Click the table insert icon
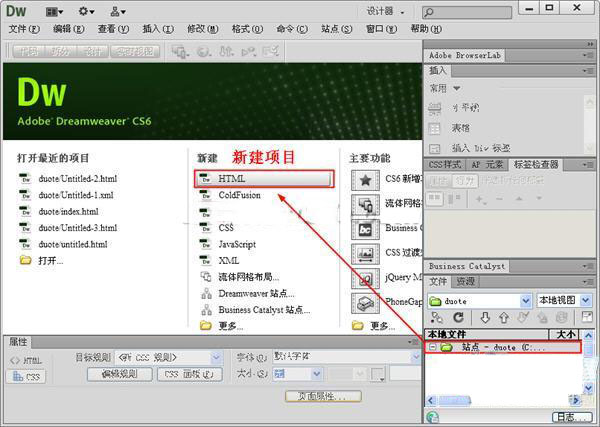The image size is (600, 427). pyautogui.click(x=435, y=128)
